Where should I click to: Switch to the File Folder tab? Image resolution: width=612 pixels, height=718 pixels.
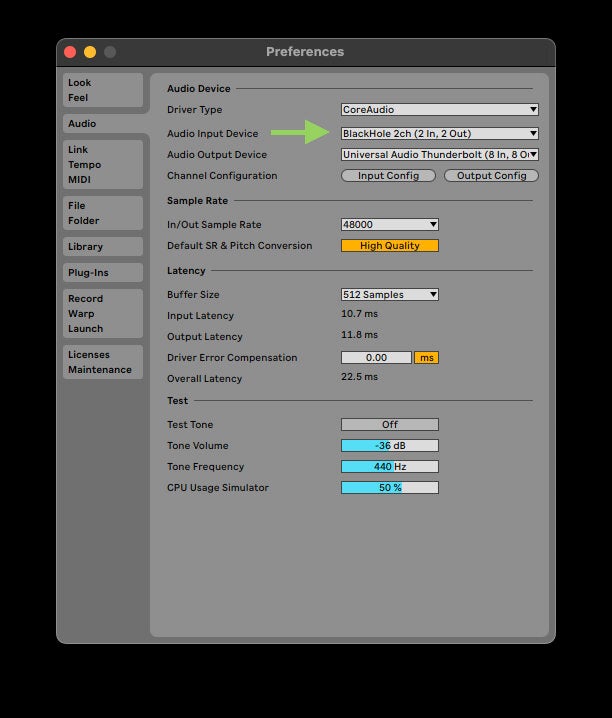pos(103,213)
